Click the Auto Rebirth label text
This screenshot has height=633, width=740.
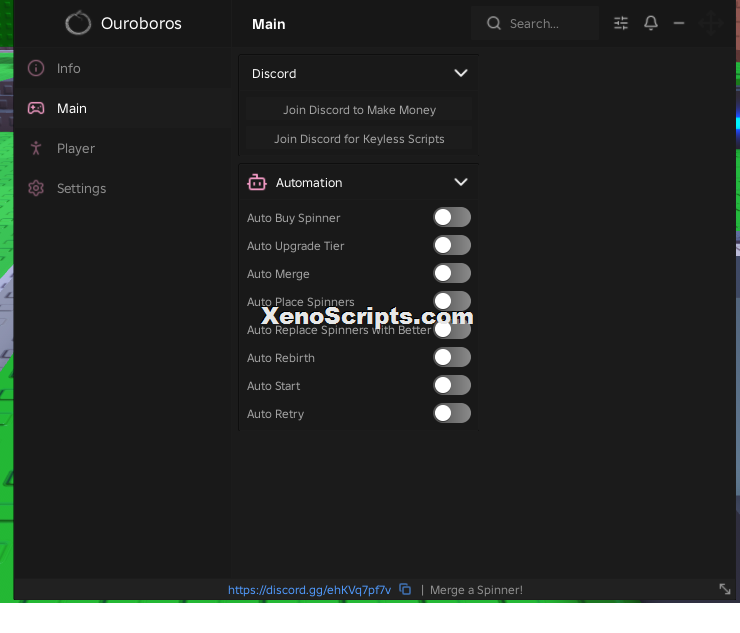[x=280, y=358]
